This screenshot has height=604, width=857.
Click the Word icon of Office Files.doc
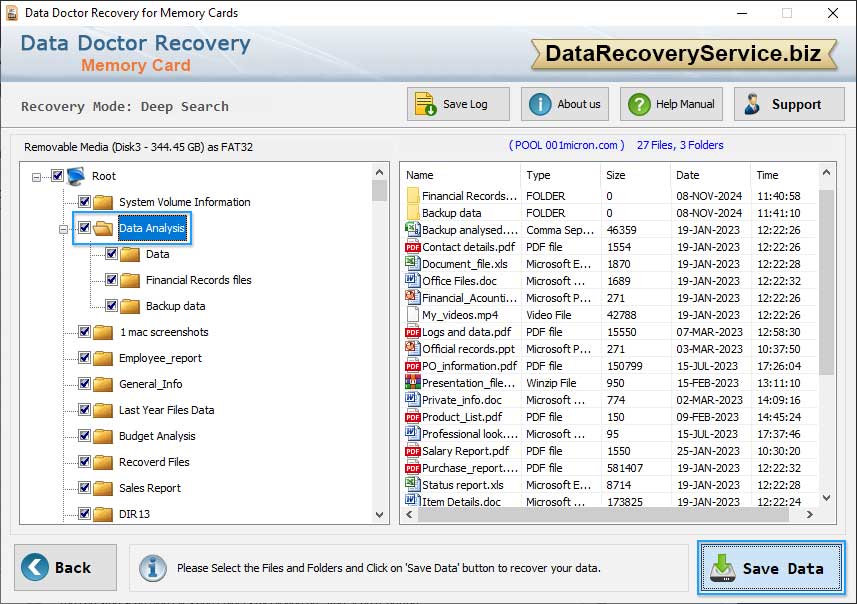tap(413, 280)
